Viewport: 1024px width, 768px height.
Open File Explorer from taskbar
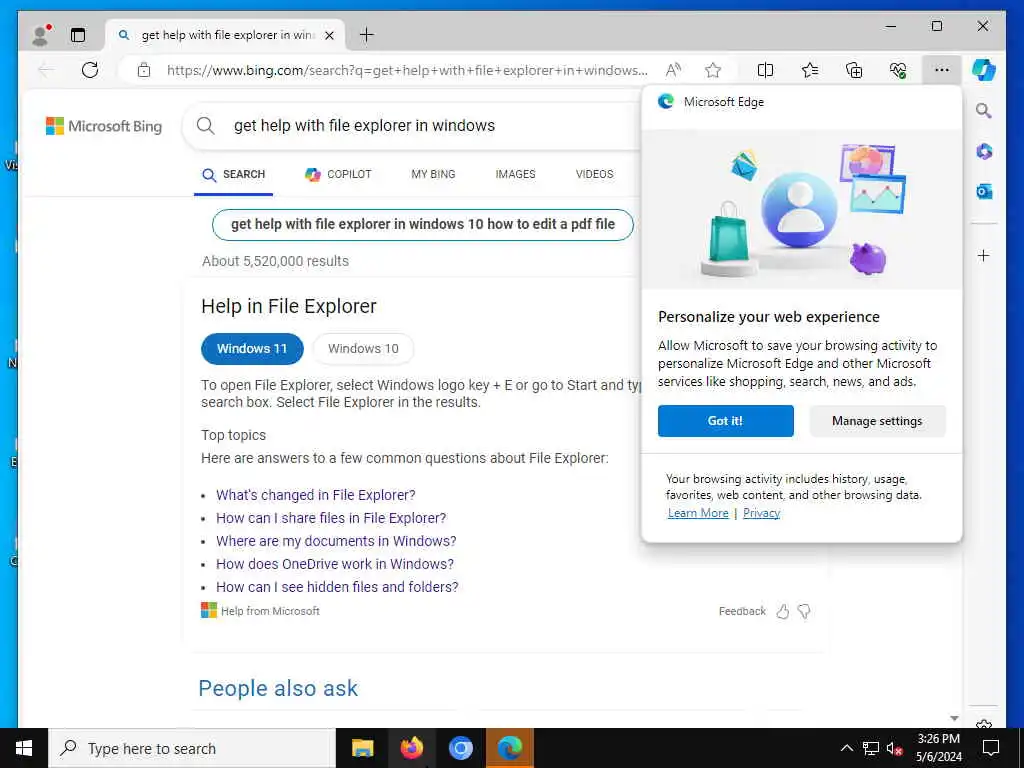click(x=362, y=748)
